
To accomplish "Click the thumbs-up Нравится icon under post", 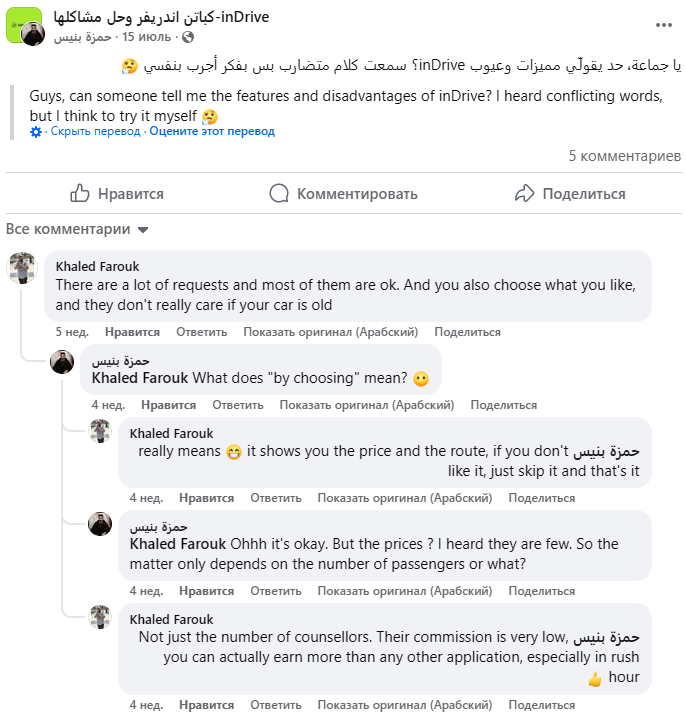I will [x=80, y=193].
